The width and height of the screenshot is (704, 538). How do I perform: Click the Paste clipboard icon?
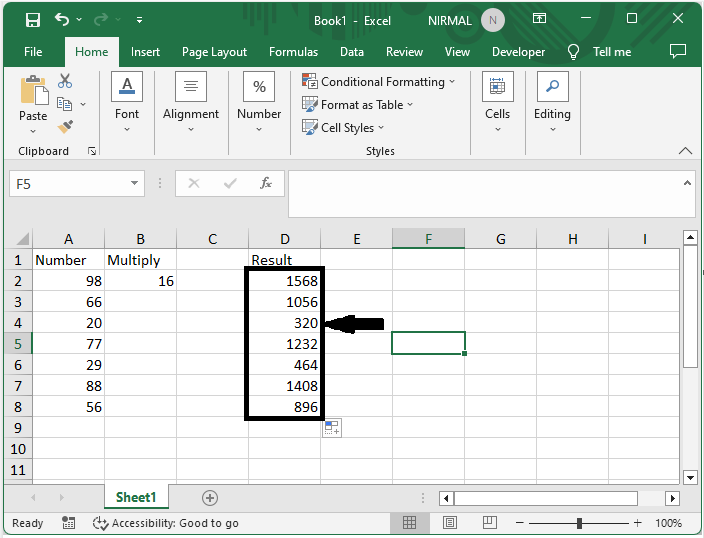coord(33,91)
